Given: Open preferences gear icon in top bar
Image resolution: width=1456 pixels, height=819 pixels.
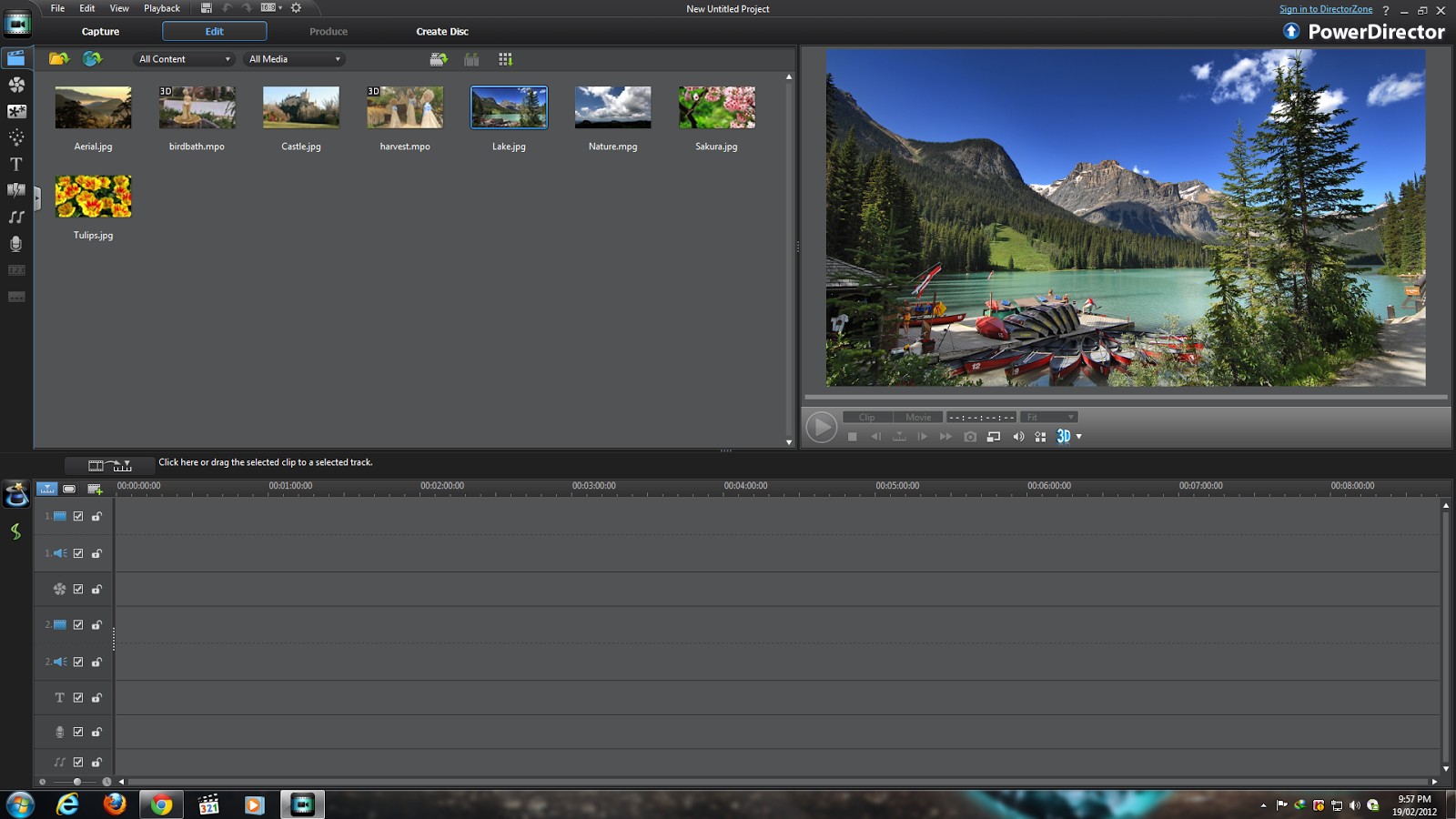Looking at the screenshot, I should point(296,8).
